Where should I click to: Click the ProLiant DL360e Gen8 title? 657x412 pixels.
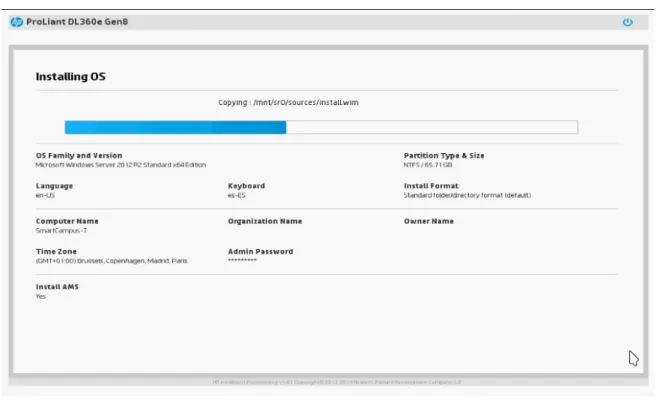[77, 22]
